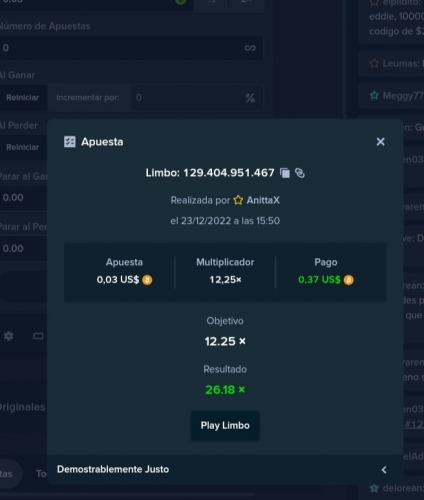Image resolution: width=424 pixels, height=500 pixels.
Task: Click the Número de Apuestas input field
Action: [x=132, y=48]
